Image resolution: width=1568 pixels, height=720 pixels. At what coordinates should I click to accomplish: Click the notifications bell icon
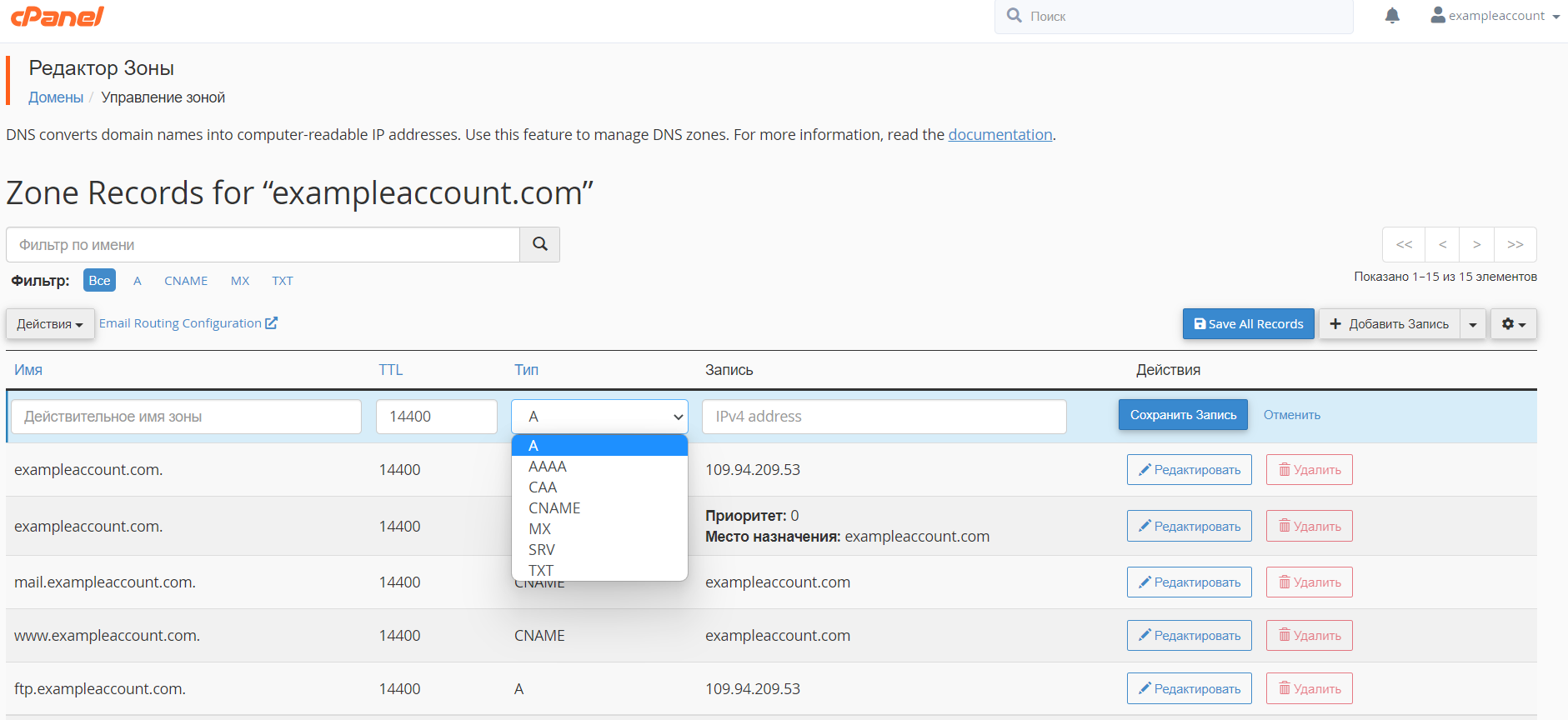point(1392,16)
